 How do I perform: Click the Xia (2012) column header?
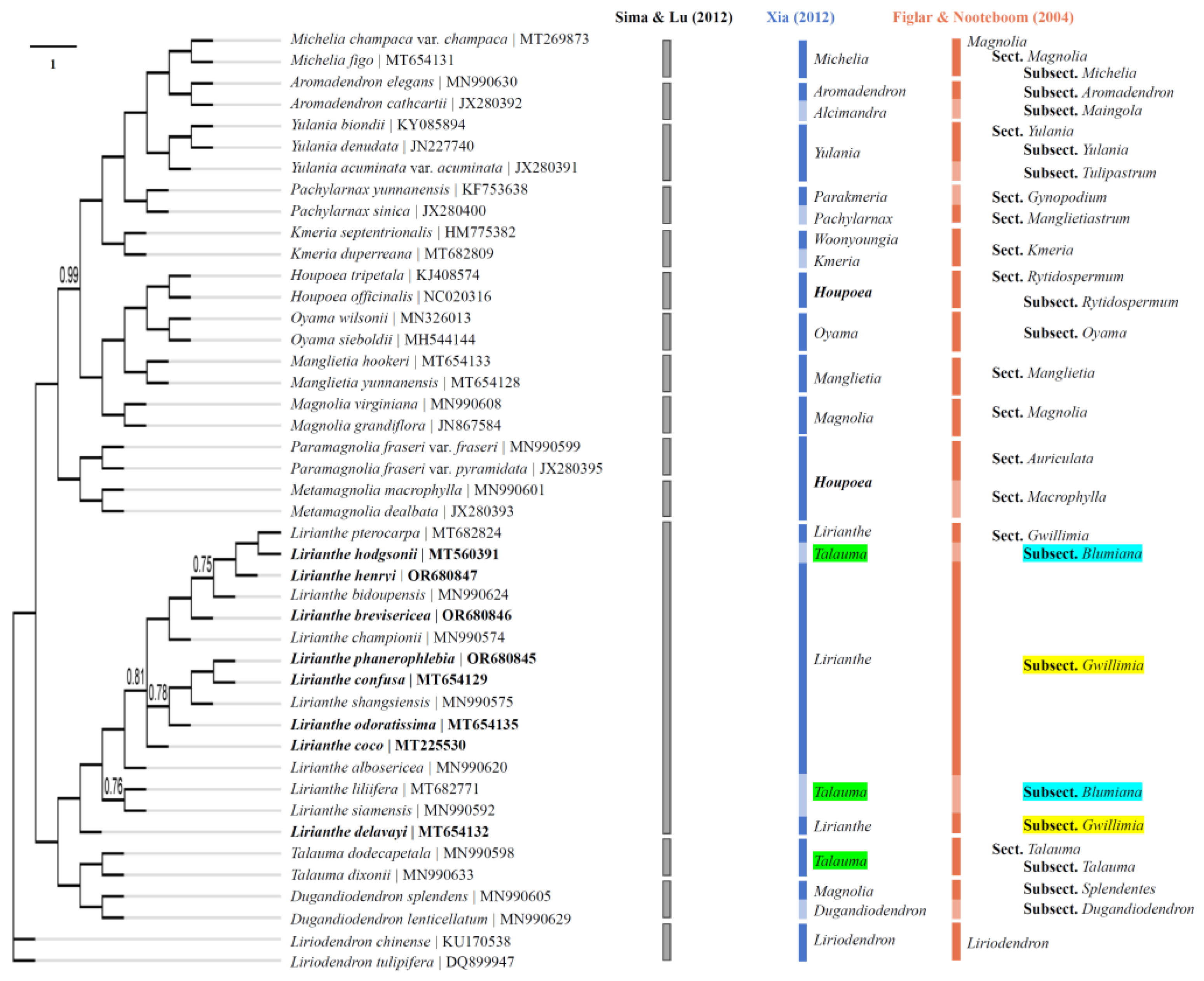(x=800, y=17)
